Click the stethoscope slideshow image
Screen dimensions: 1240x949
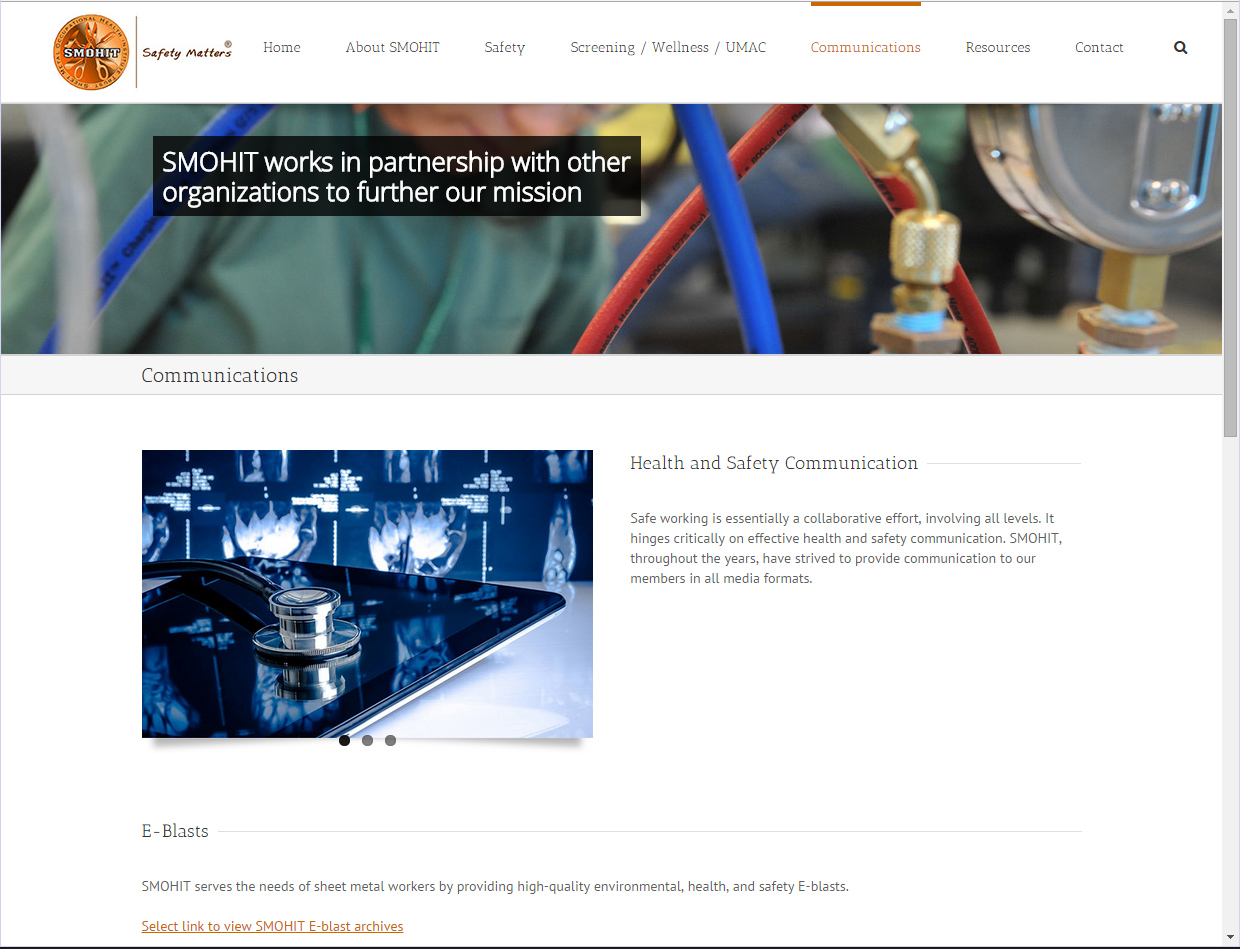pos(367,593)
